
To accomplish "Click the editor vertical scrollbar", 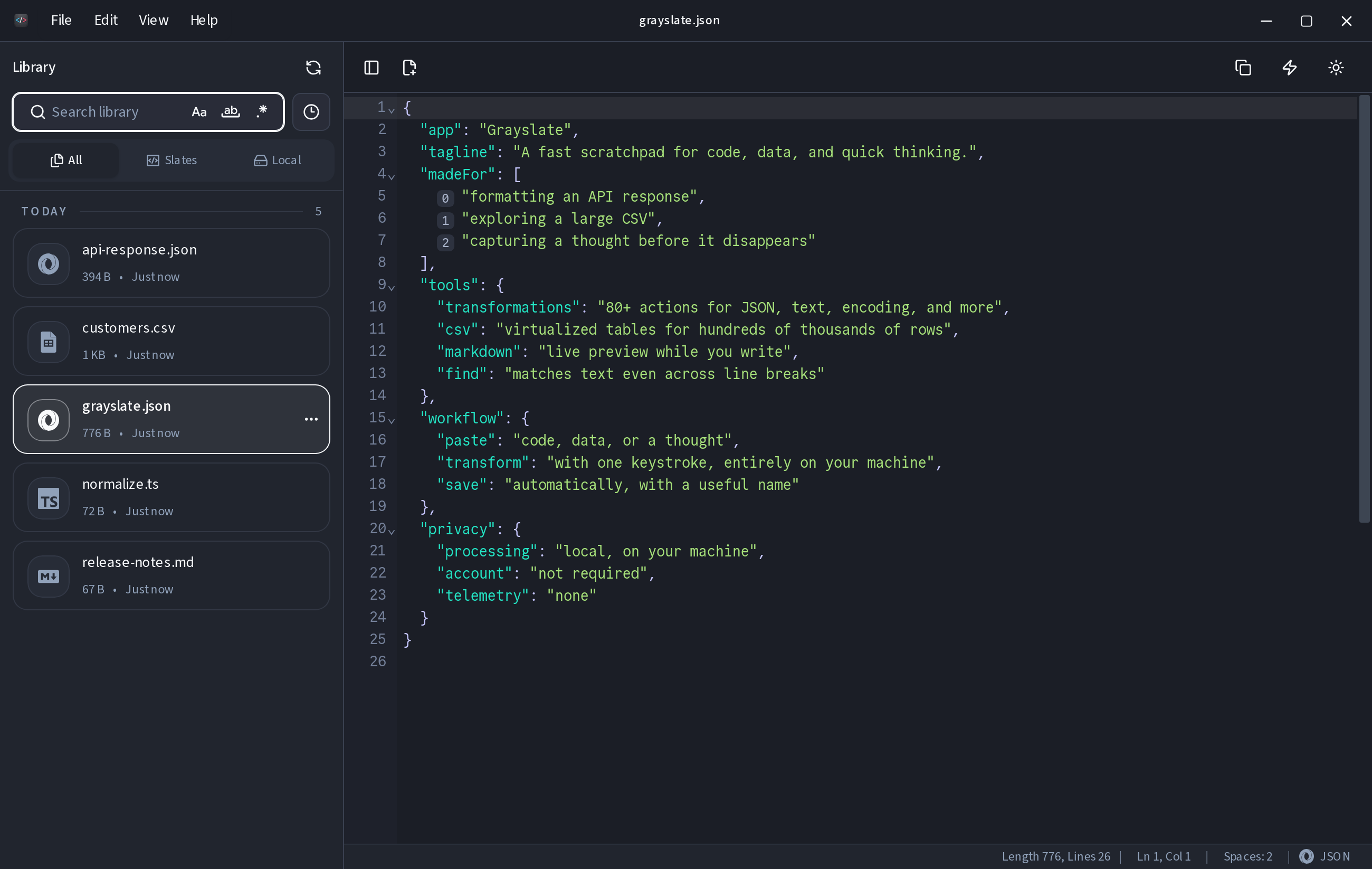I will [1364, 308].
